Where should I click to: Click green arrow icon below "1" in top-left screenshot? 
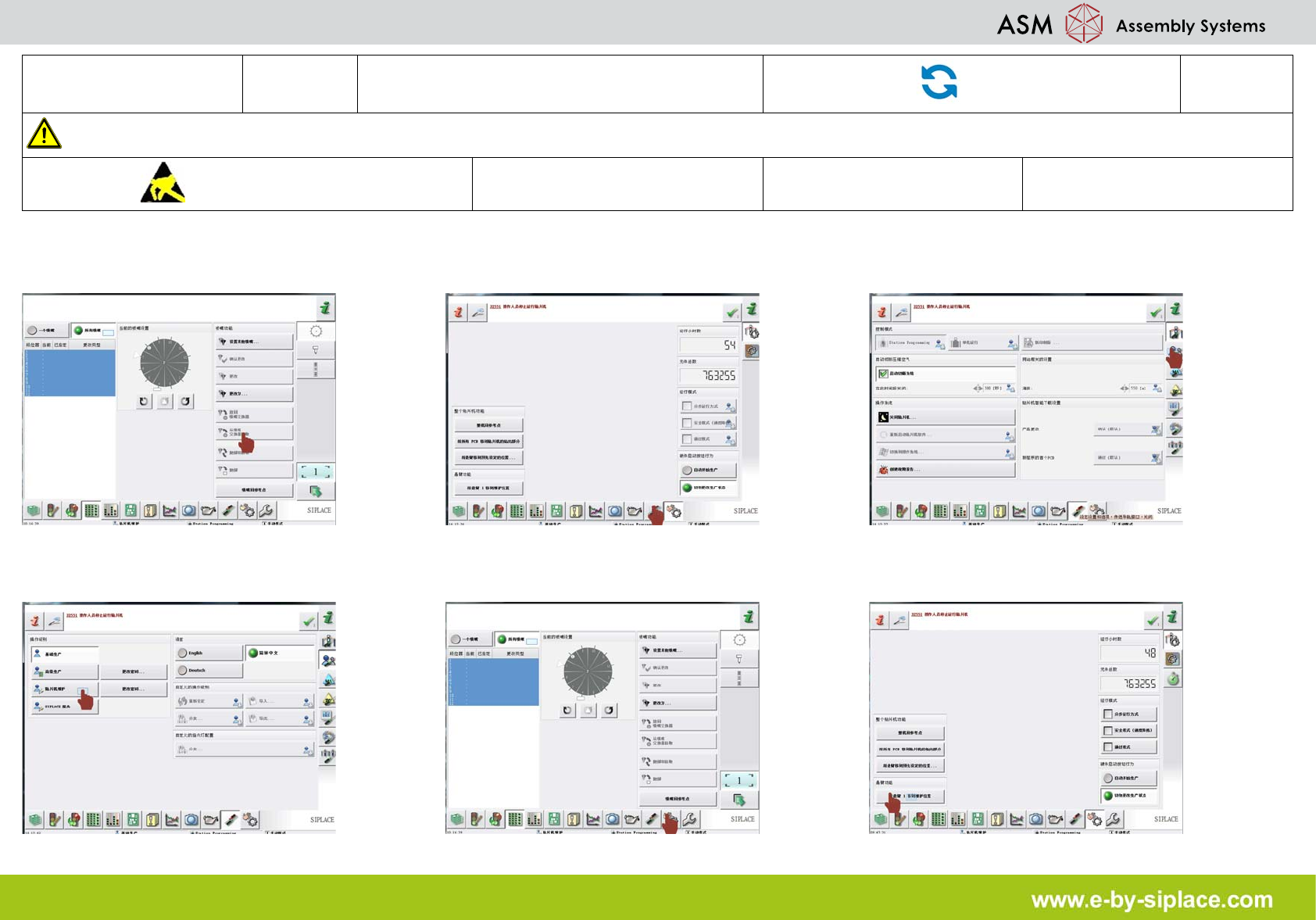pyautogui.click(x=316, y=491)
